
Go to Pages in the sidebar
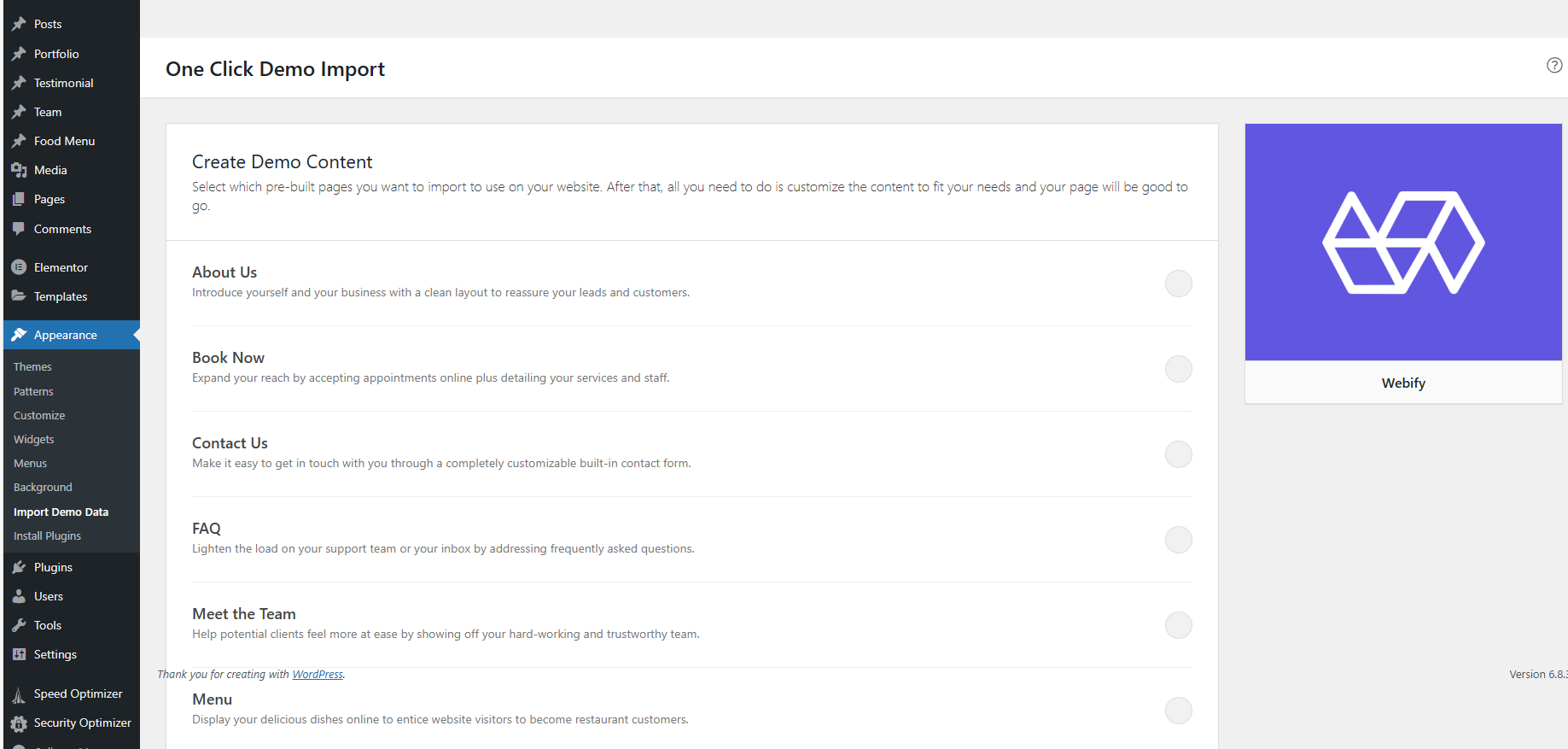coord(72,199)
